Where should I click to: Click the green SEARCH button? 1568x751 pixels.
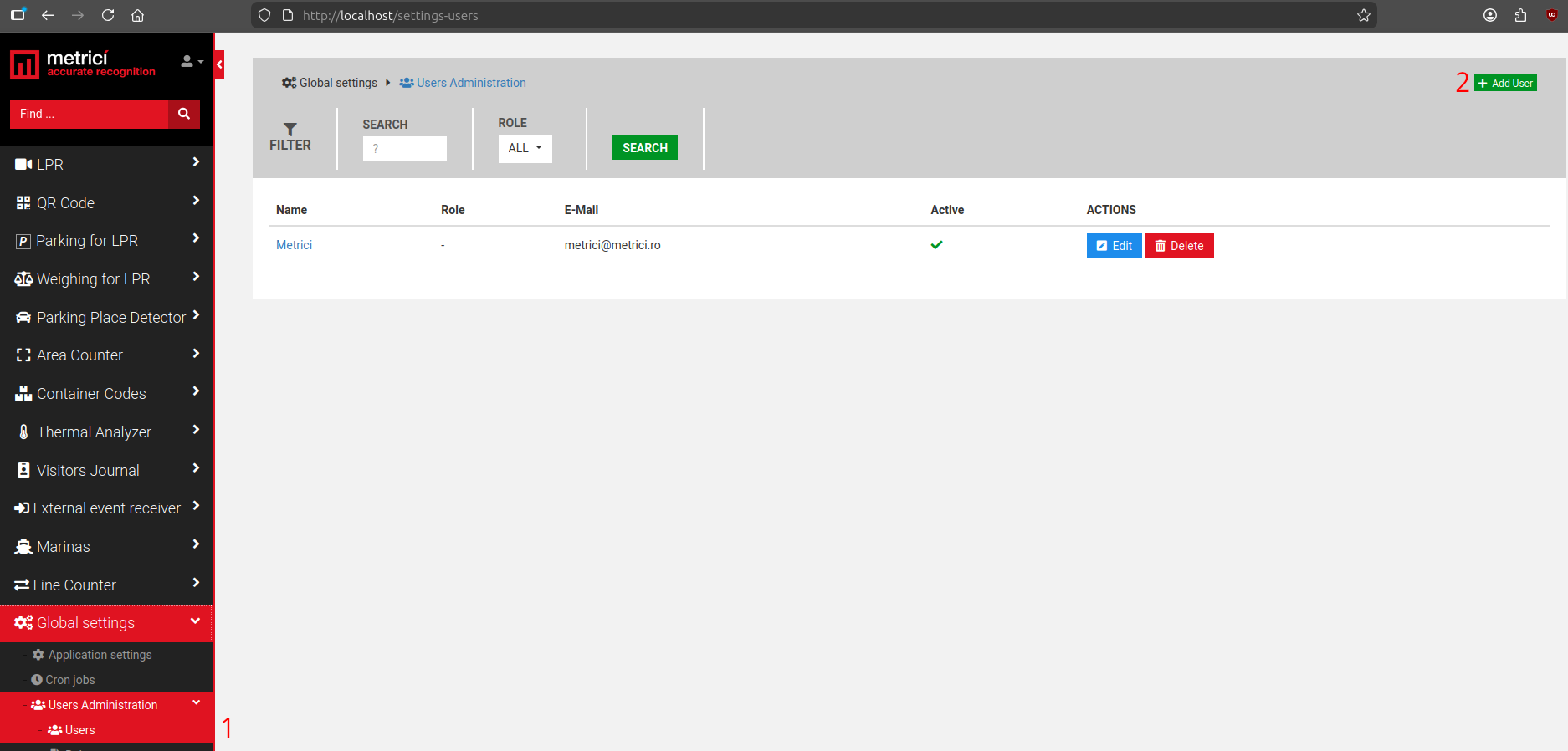click(x=645, y=147)
